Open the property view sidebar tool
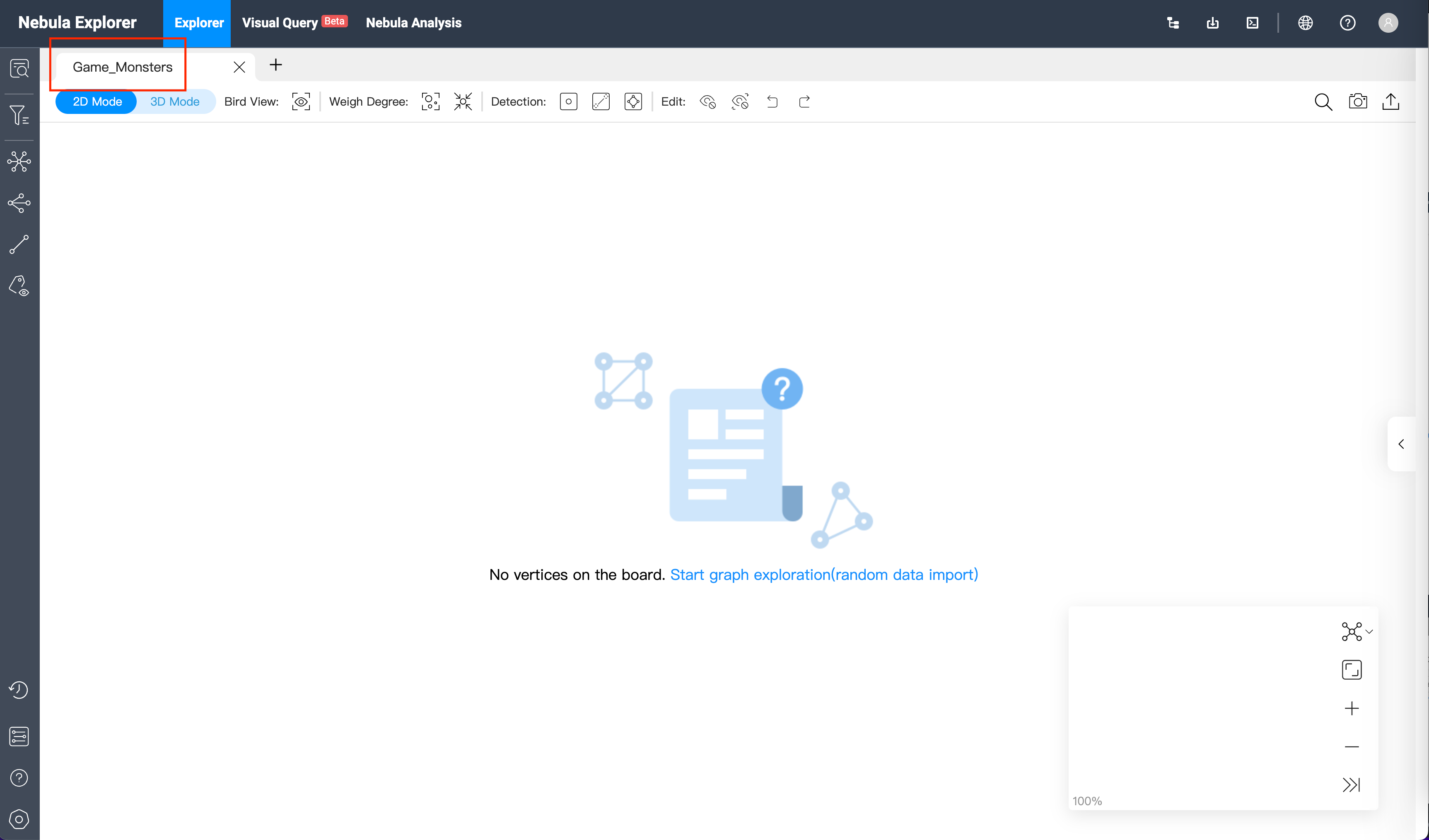The image size is (1429, 840). point(19,286)
